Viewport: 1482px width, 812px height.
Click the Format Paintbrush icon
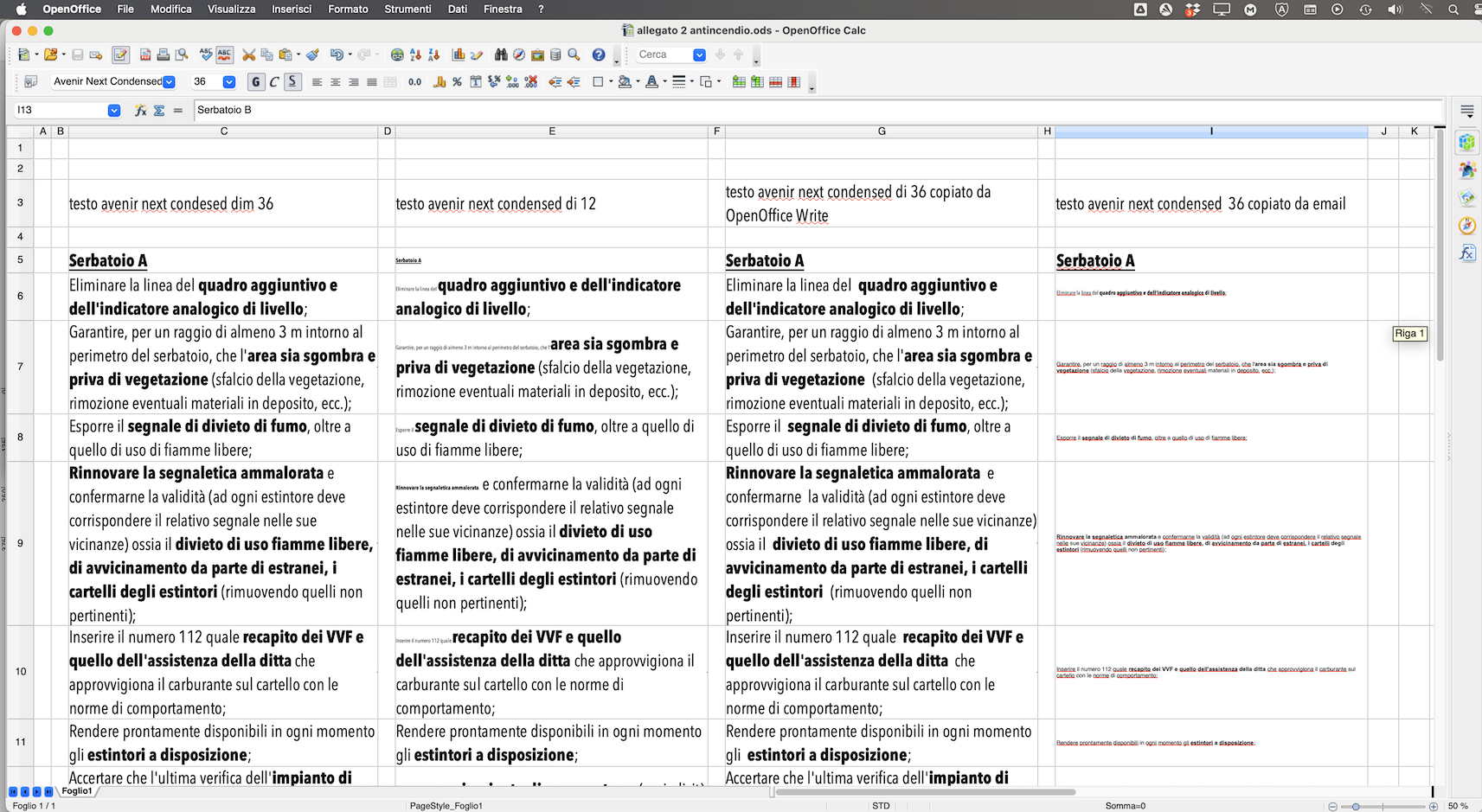(312, 54)
